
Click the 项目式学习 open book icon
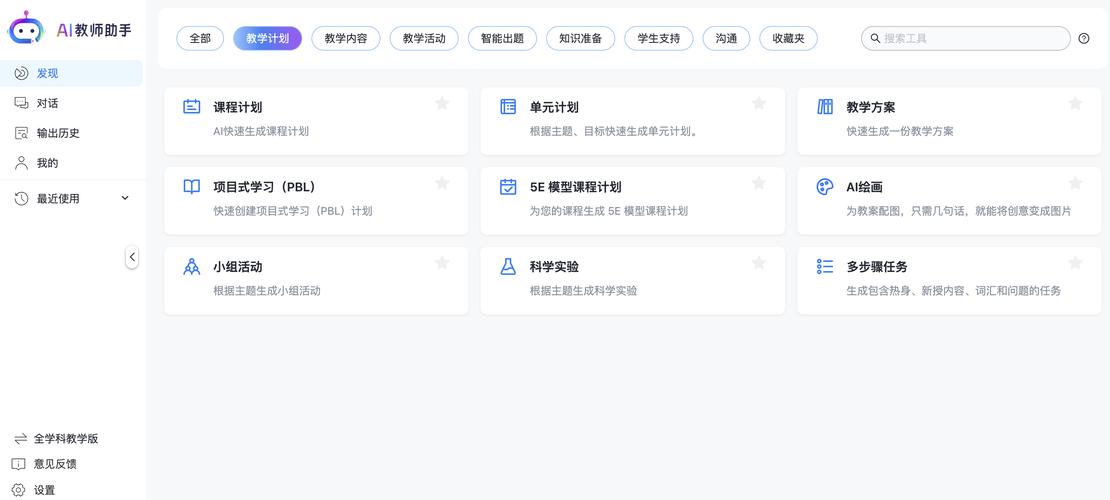click(x=192, y=187)
